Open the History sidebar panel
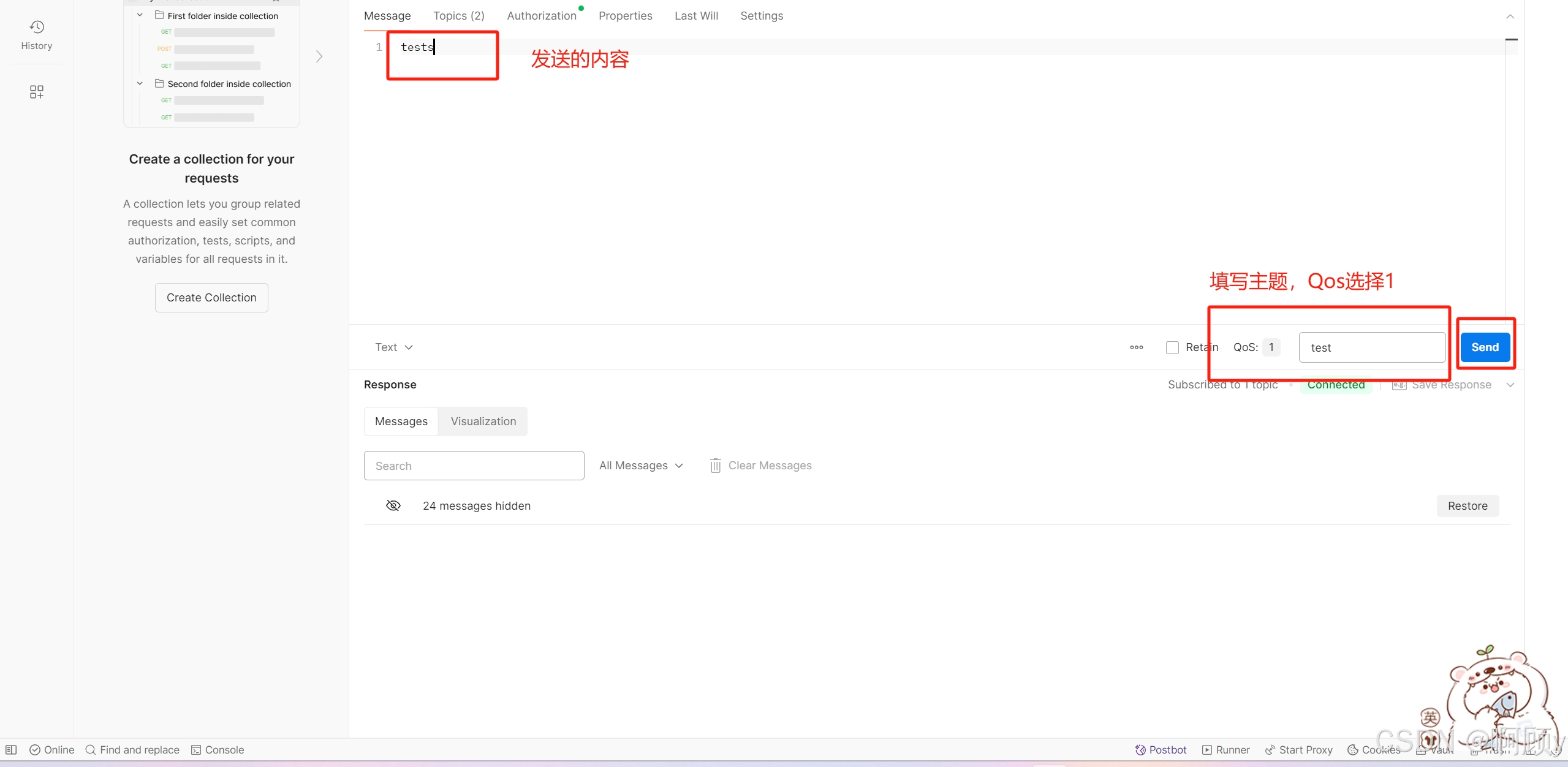 point(37,34)
